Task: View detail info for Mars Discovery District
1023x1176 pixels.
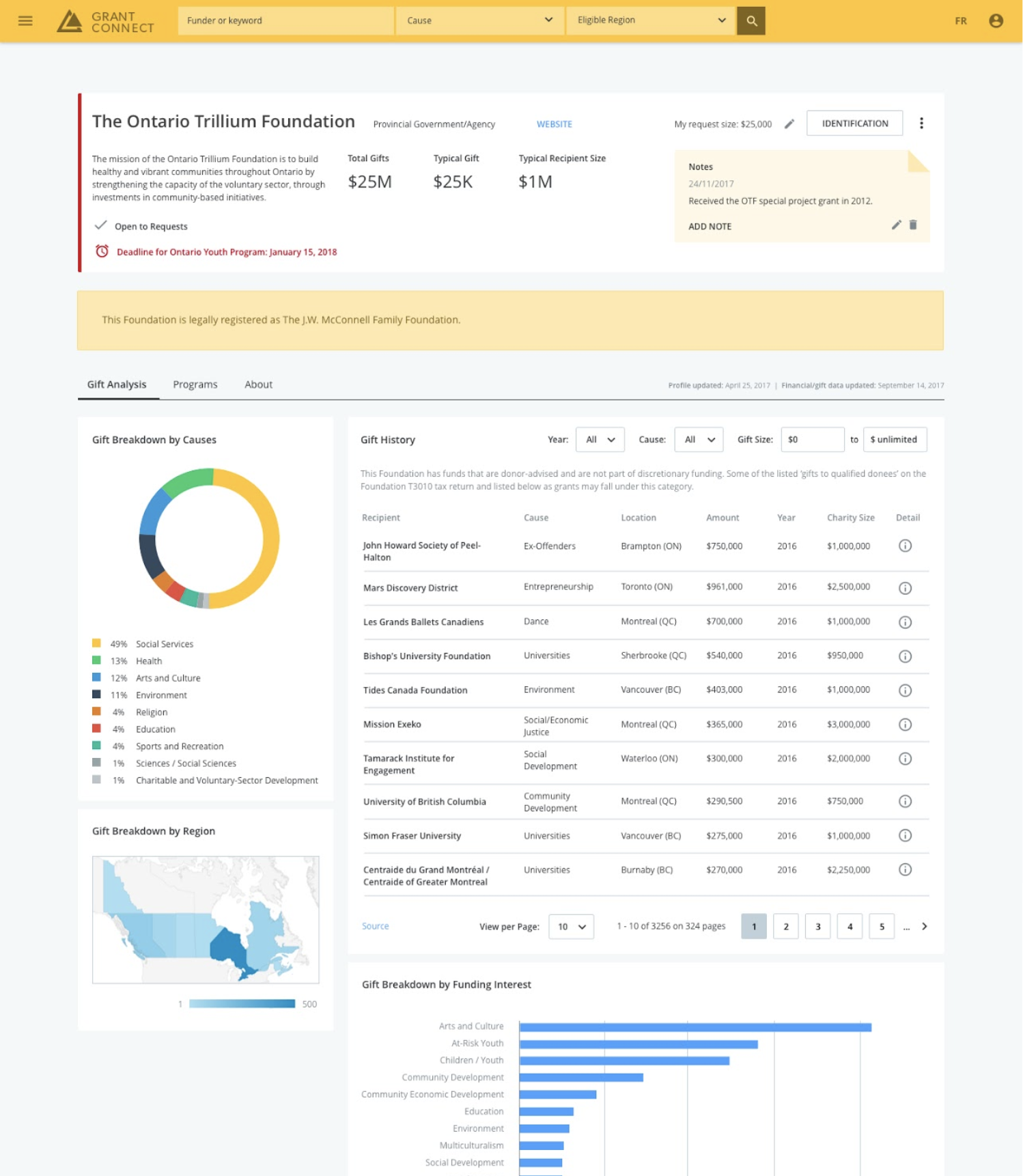Action: coord(905,588)
